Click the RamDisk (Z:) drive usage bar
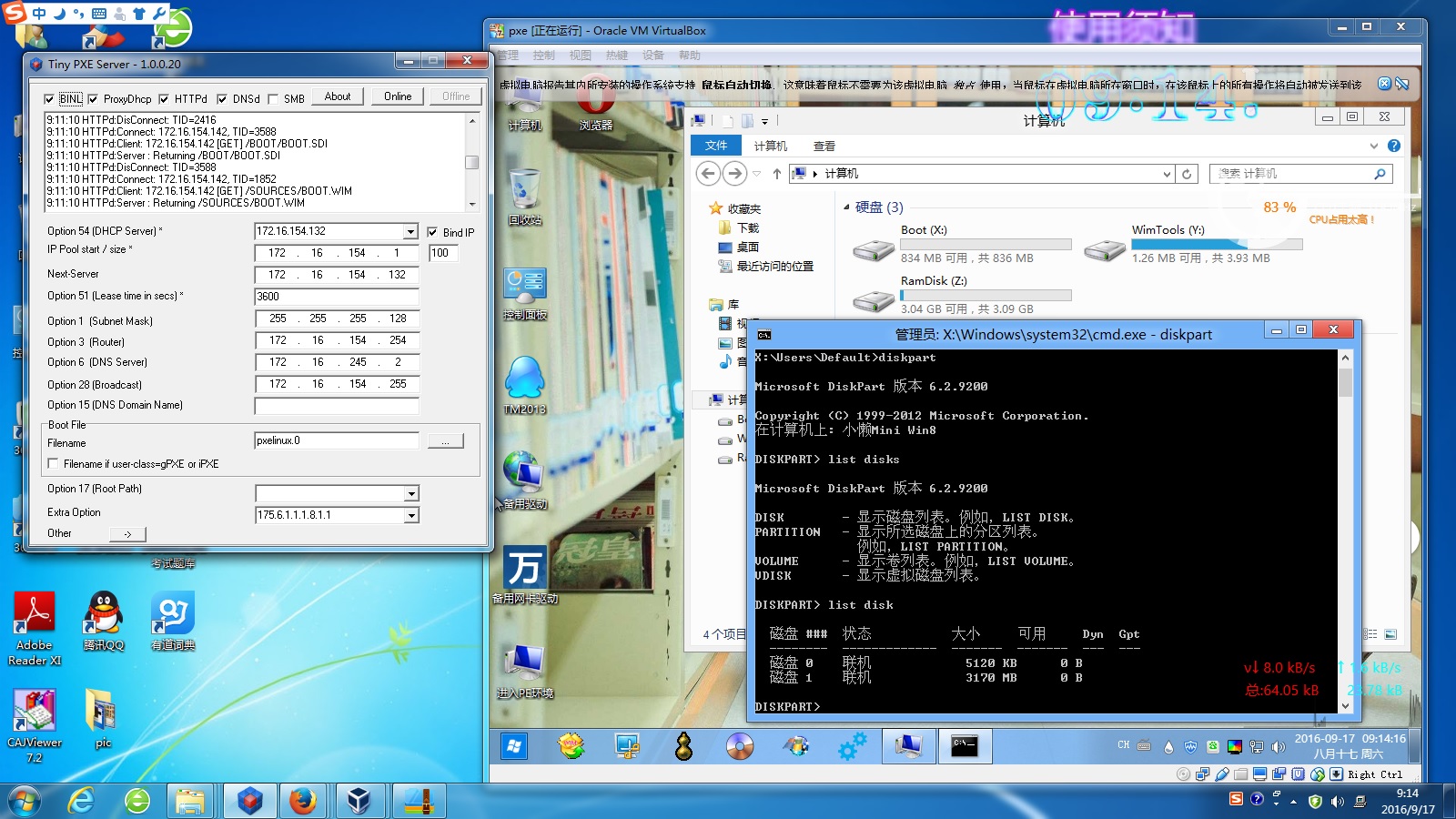 point(986,295)
